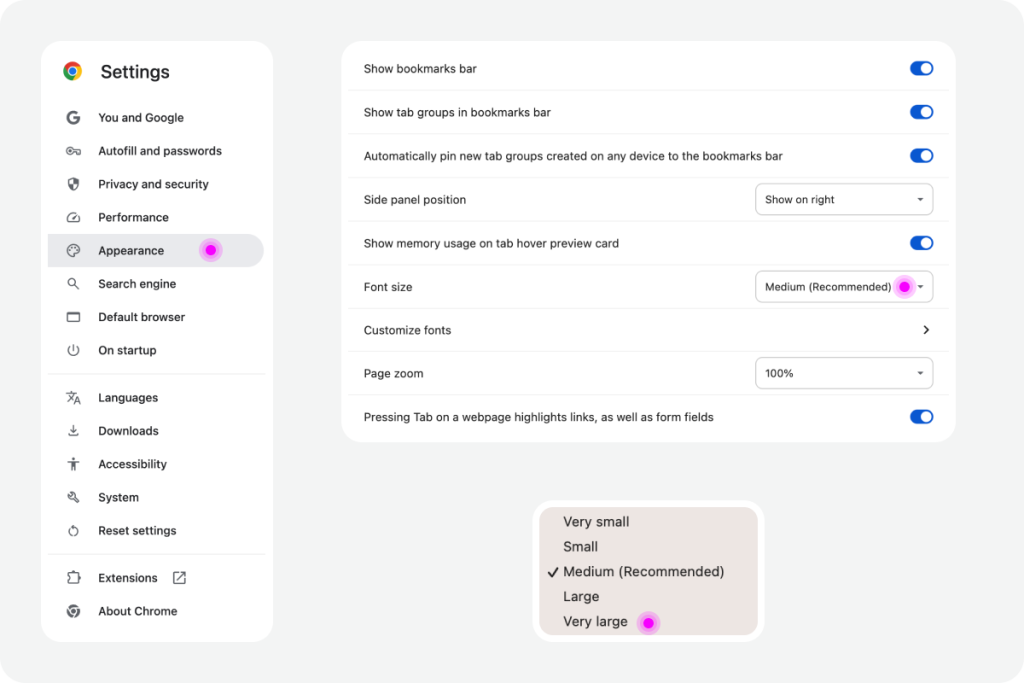Viewport: 1024px width, 683px height.
Task: Open the Font size combo box
Action: pos(843,287)
